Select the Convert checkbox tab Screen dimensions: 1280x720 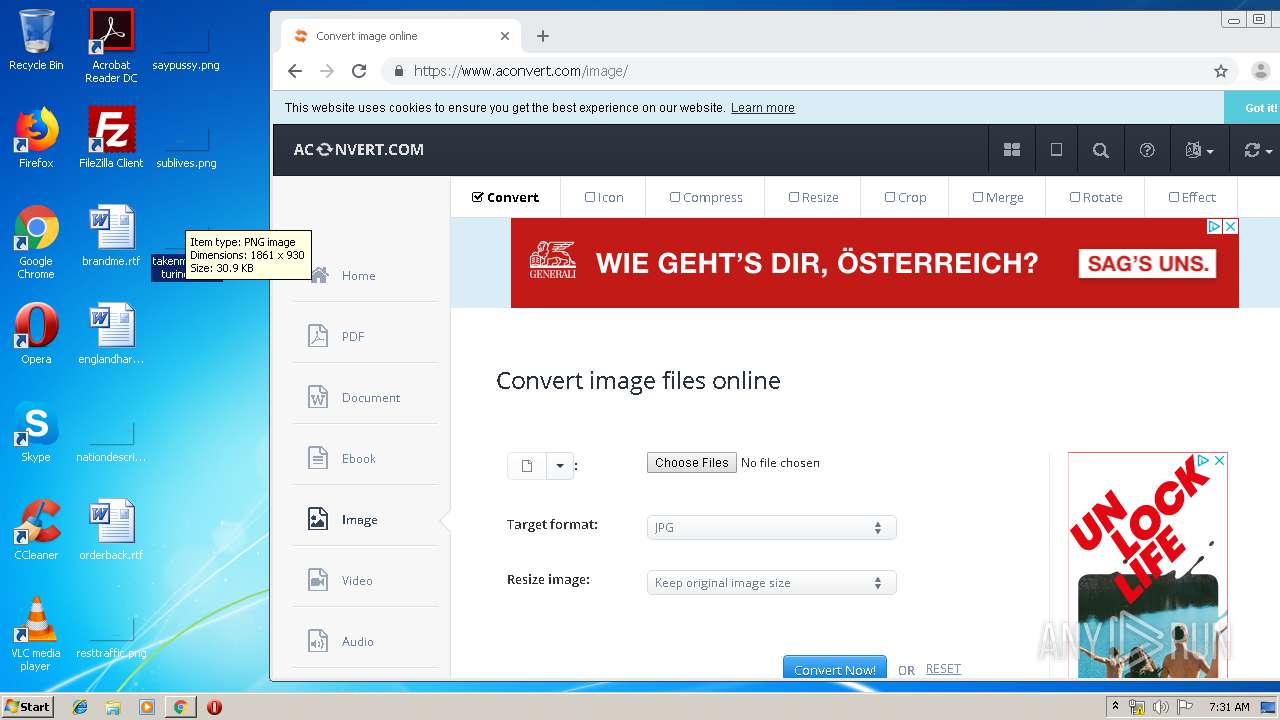click(505, 197)
